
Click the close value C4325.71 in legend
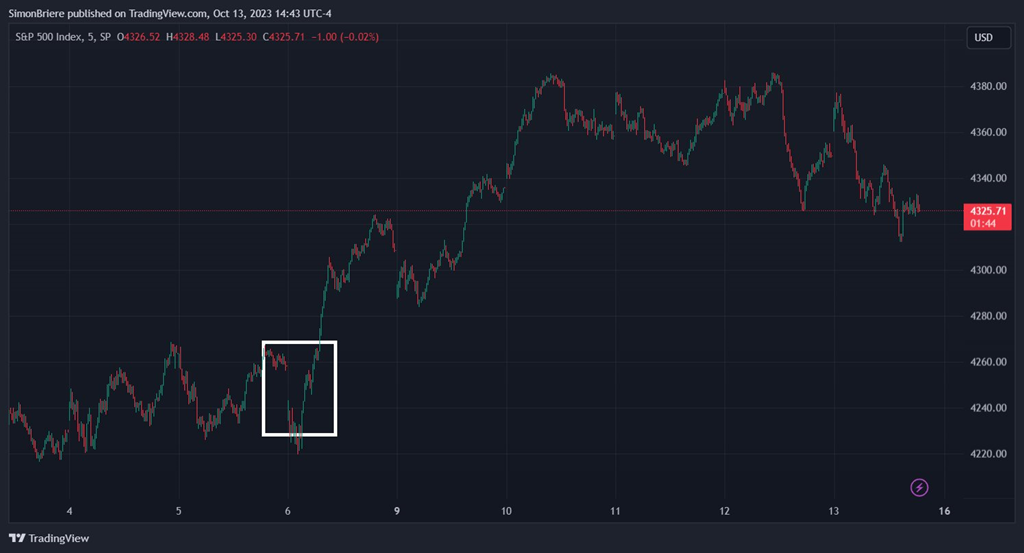pyautogui.click(x=290, y=37)
